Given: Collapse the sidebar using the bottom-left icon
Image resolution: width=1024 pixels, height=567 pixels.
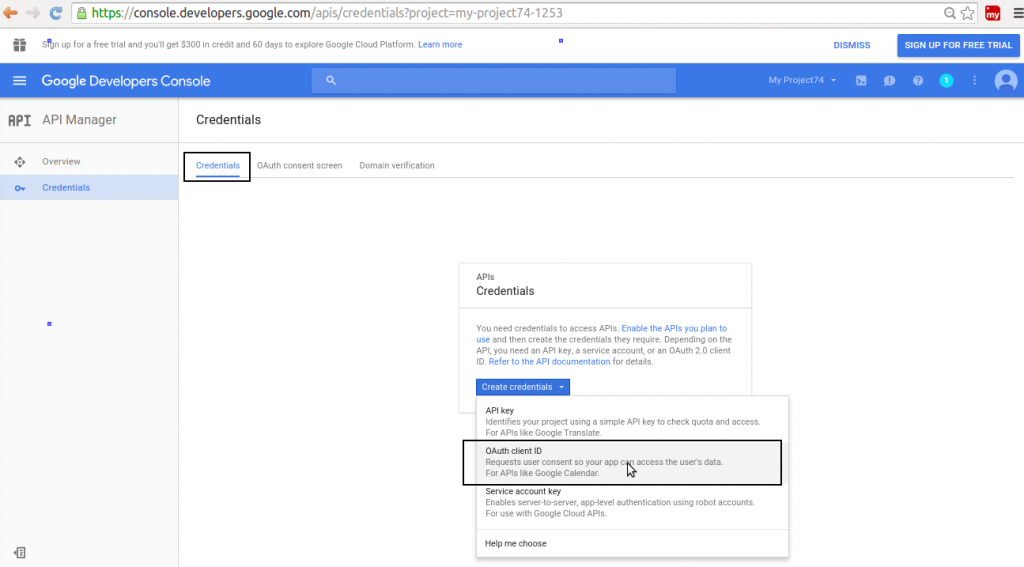Looking at the screenshot, I should coord(20,552).
